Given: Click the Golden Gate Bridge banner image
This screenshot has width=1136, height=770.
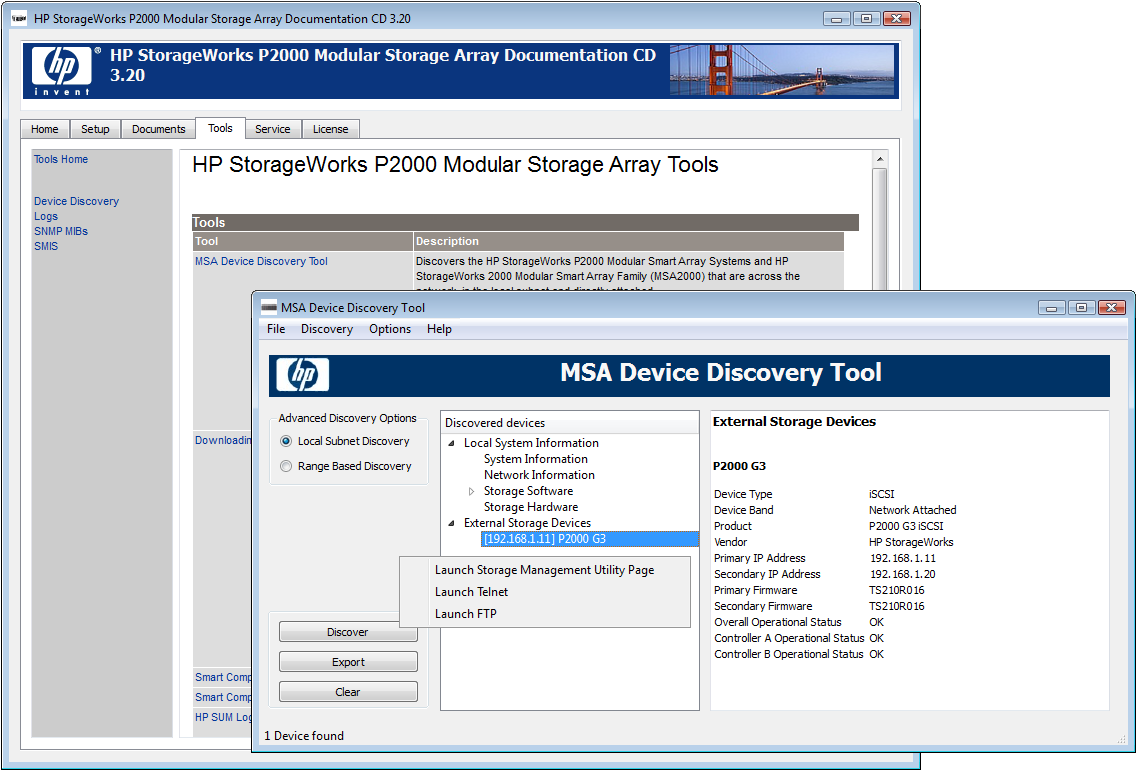Looking at the screenshot, I should point(782,70).
